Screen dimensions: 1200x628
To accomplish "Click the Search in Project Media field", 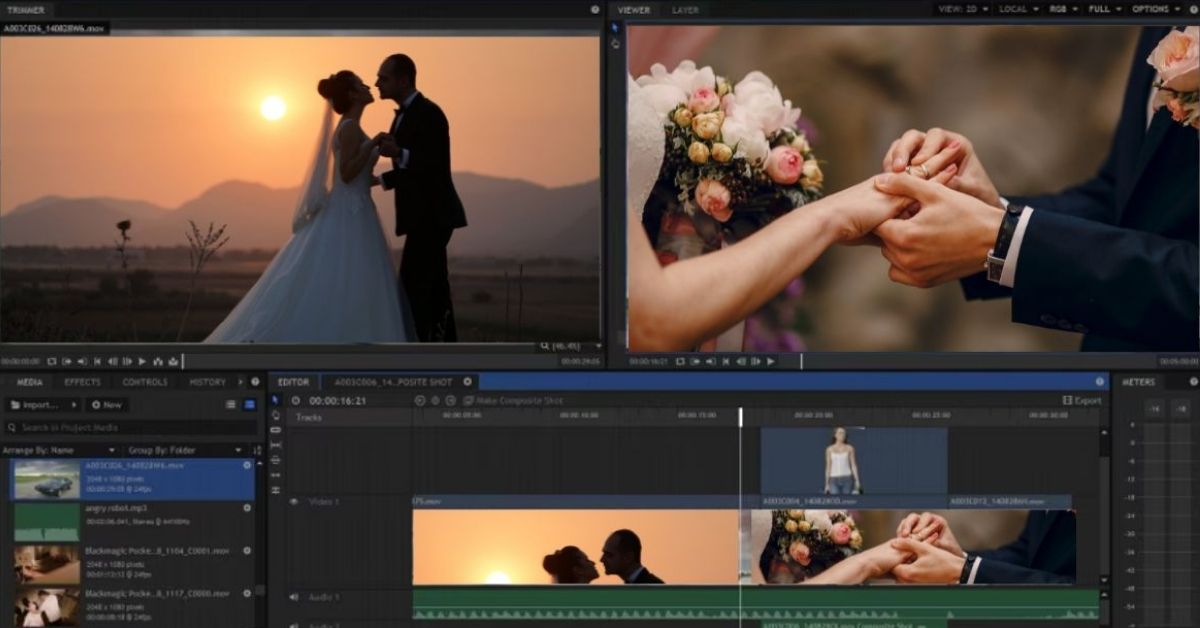I will click(128, 428).
